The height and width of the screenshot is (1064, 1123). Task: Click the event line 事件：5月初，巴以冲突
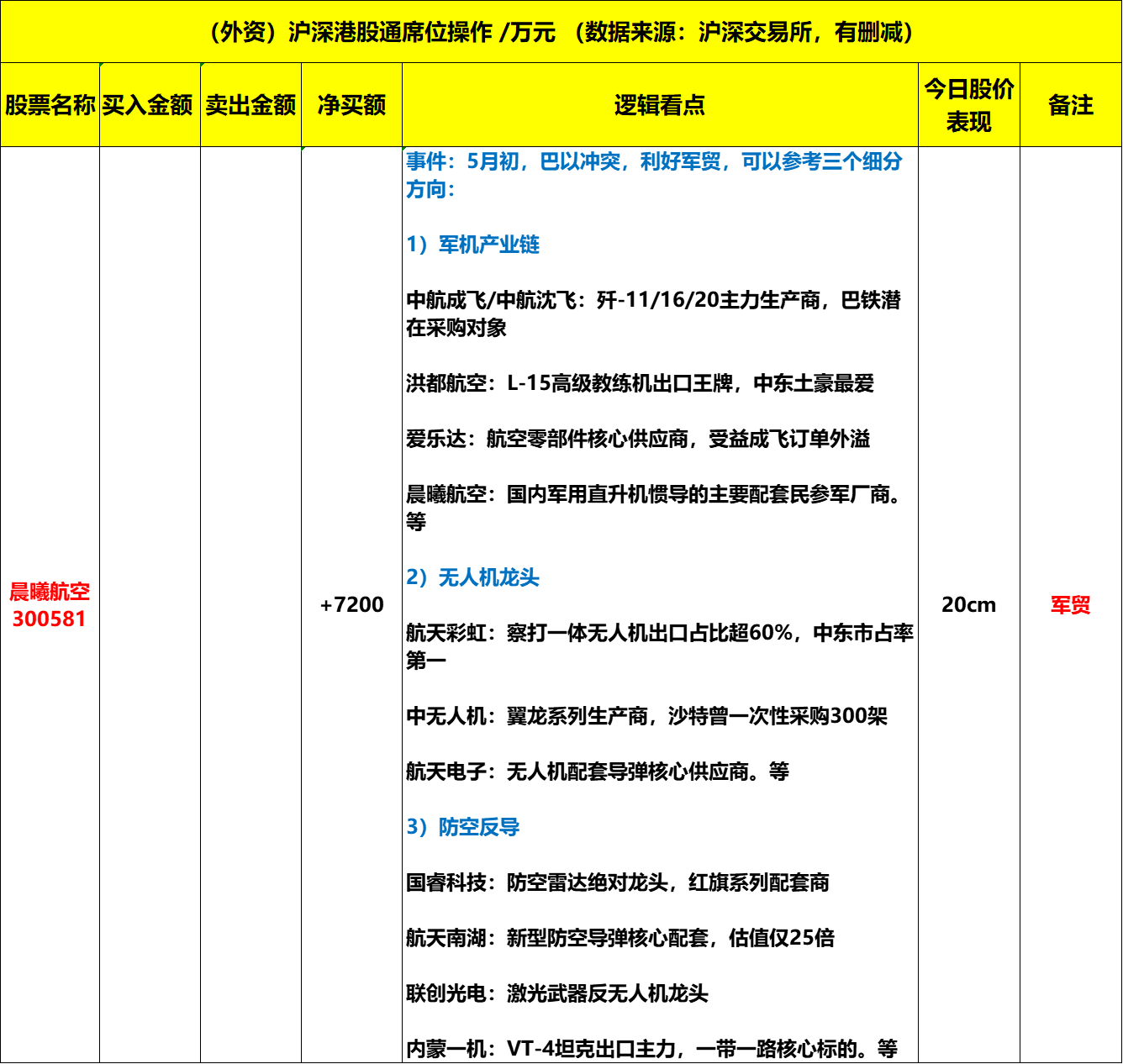coord(655,175)
